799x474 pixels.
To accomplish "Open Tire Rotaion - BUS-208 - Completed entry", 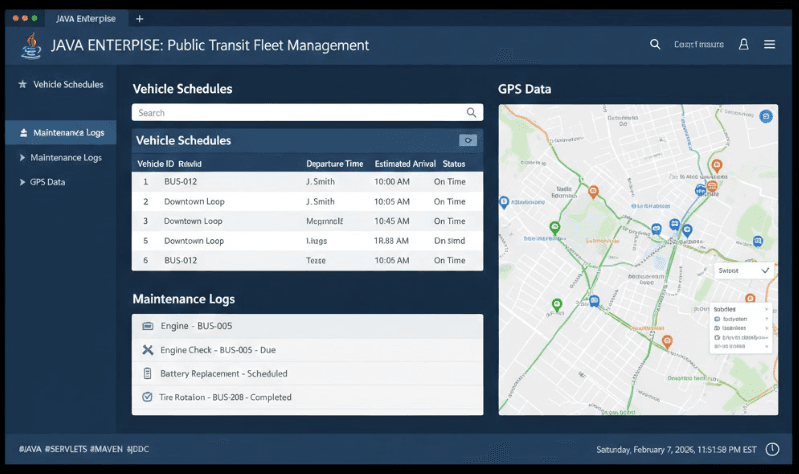I will [307, 397].
